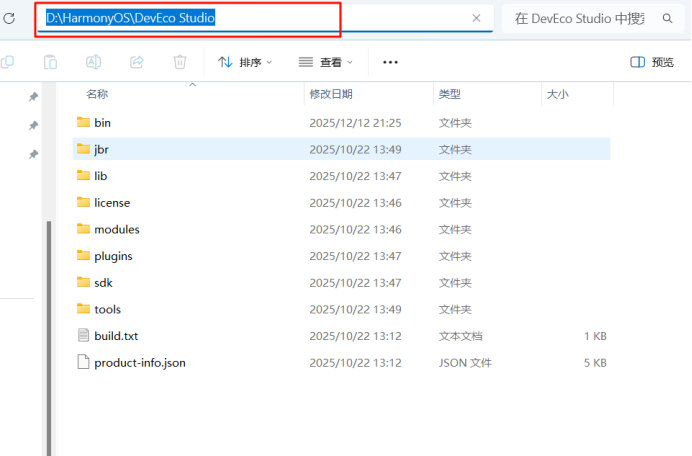
Task: Click the date 2025/10/22 13:49 of tools
Action: (355, 309)
